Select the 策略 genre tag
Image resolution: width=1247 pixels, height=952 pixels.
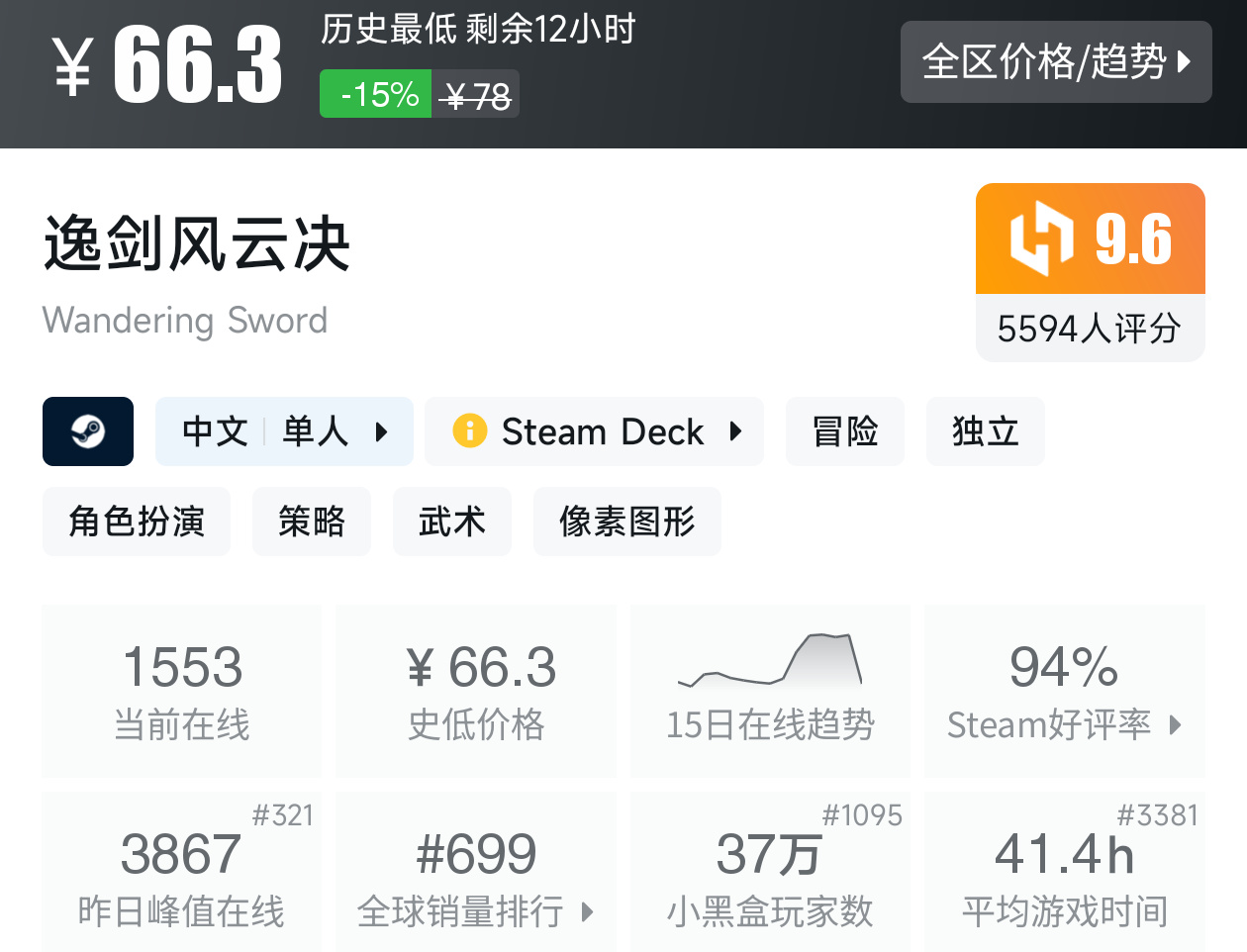point(312,522)
